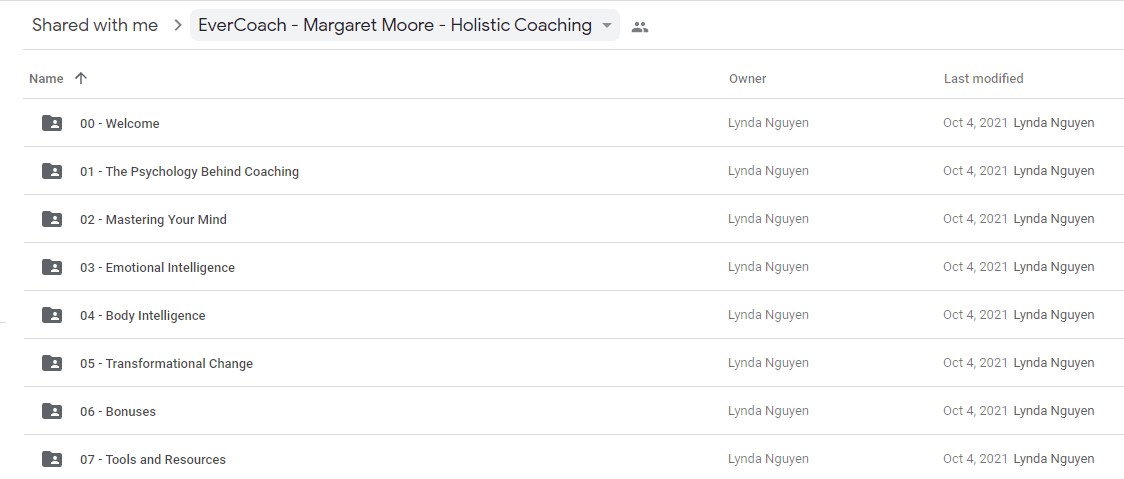The image size is (1124, 479).
Task: Select the folder icon for 04 - Body Intelligence
Action: [52, 316]
